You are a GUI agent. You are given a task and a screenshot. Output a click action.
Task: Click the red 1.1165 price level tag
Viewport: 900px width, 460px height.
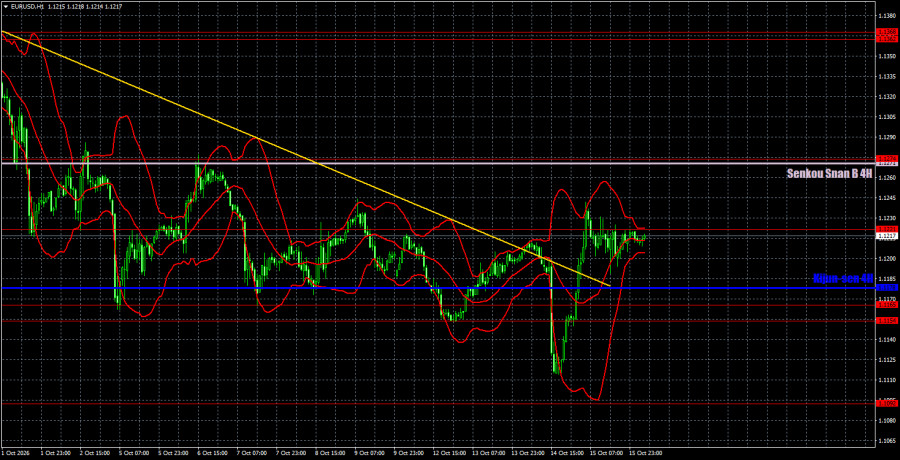[x=885, y=306]
